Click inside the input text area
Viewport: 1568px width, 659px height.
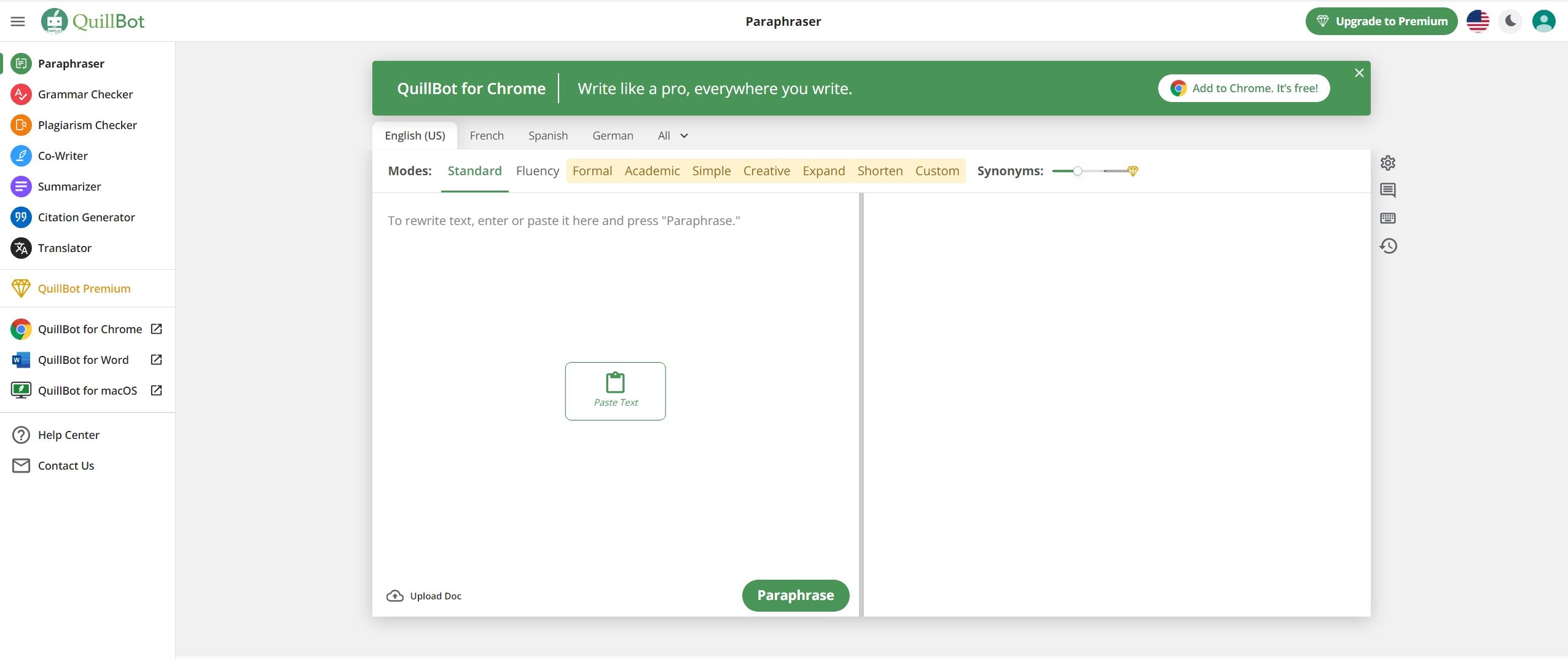pyautogui.click(x=615, y=384)
